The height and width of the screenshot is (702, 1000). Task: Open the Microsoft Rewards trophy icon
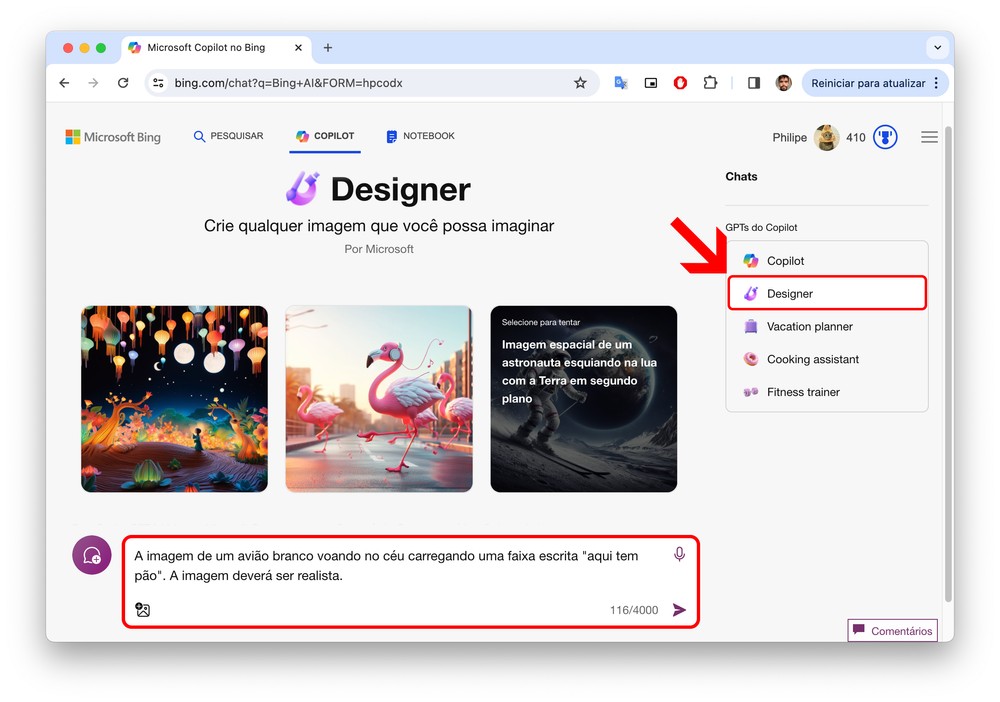point(885,137)
